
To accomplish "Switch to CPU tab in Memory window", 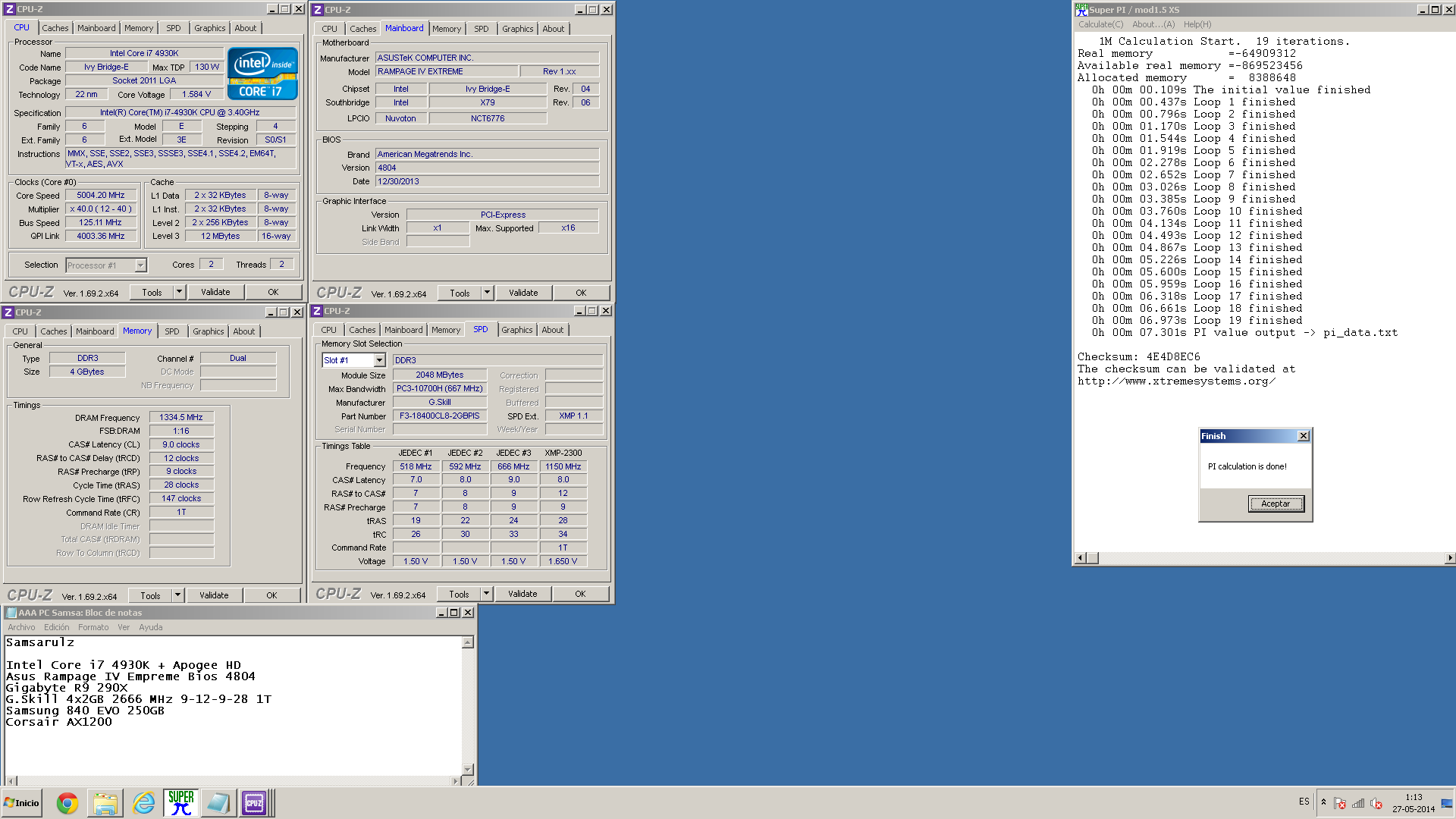I will tap(20, 331).
